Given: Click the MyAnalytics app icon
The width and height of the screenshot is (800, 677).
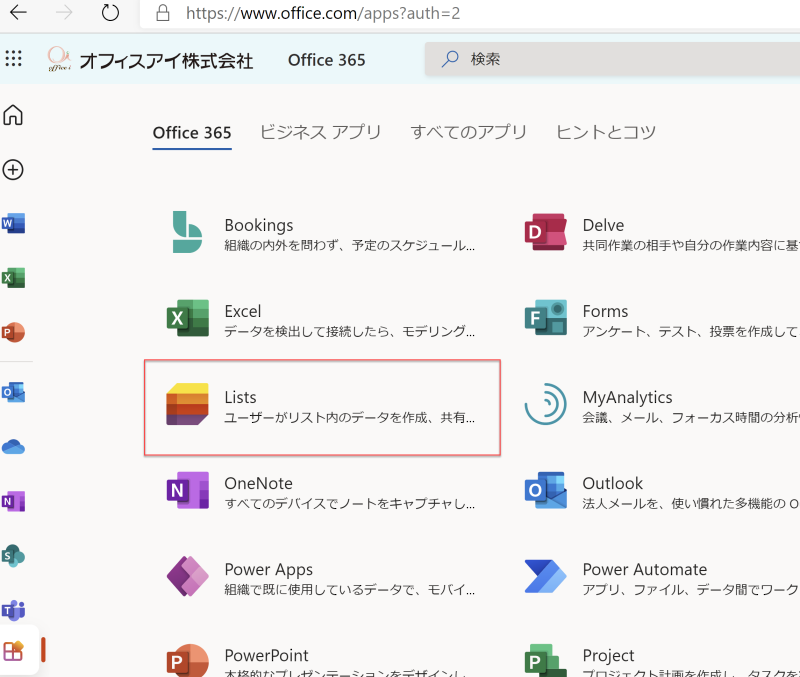Looking at the screenshot, I should pos(546,404).
